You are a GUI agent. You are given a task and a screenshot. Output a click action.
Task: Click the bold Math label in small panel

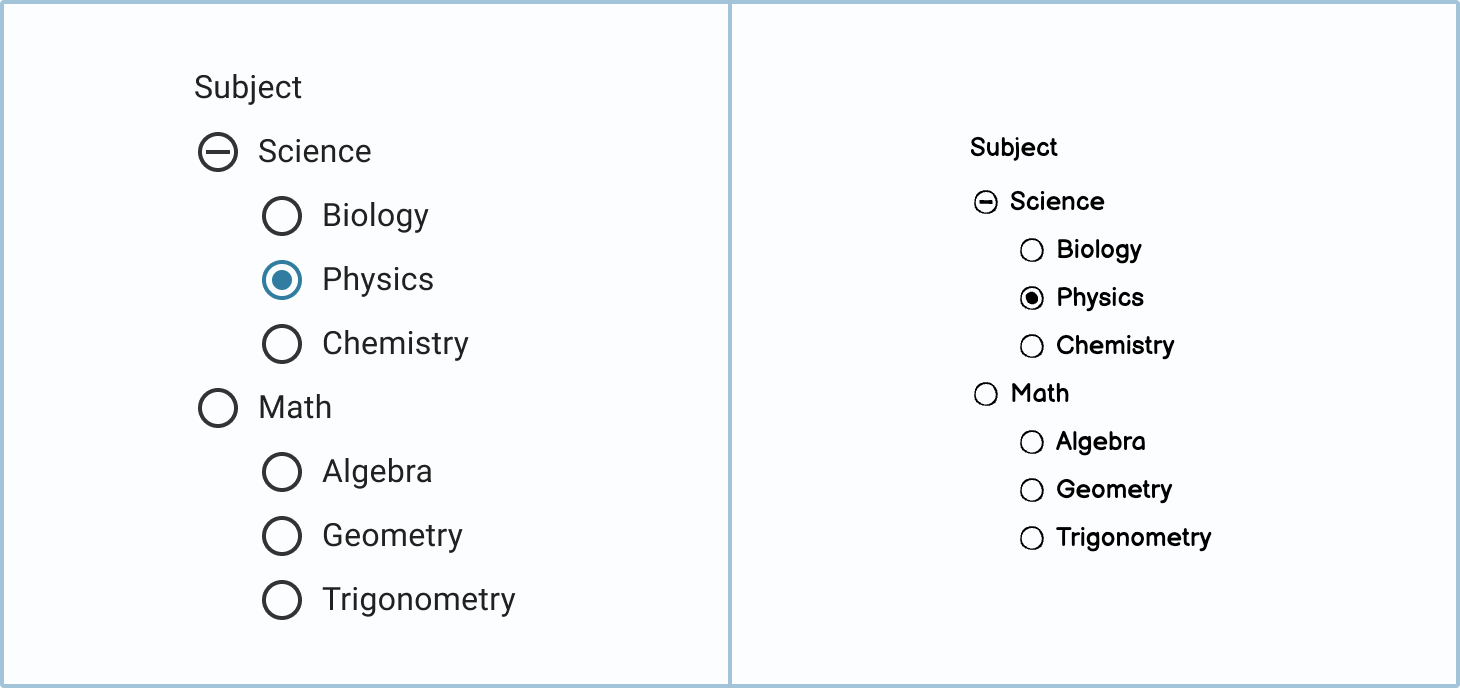coord(1040,393)
